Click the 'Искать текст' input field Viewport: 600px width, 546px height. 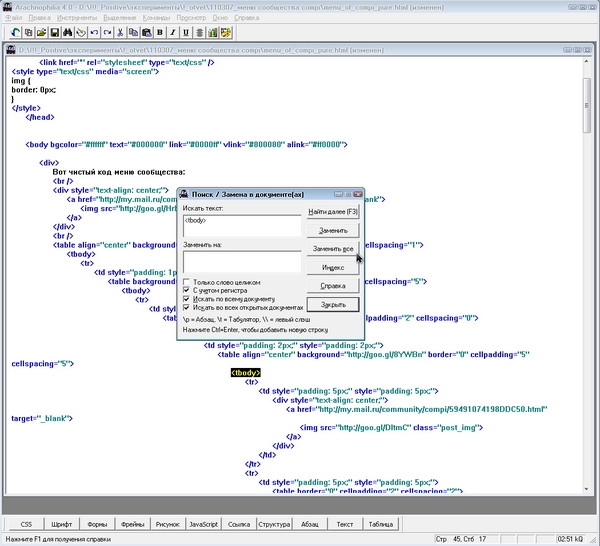(x=242, y=225)
